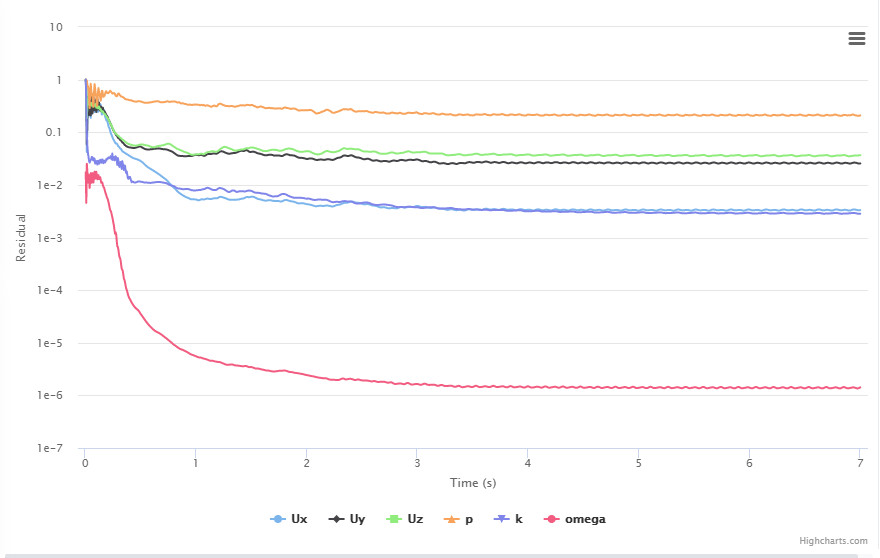Click the "Residual" y-axis title

coord(20,237)
